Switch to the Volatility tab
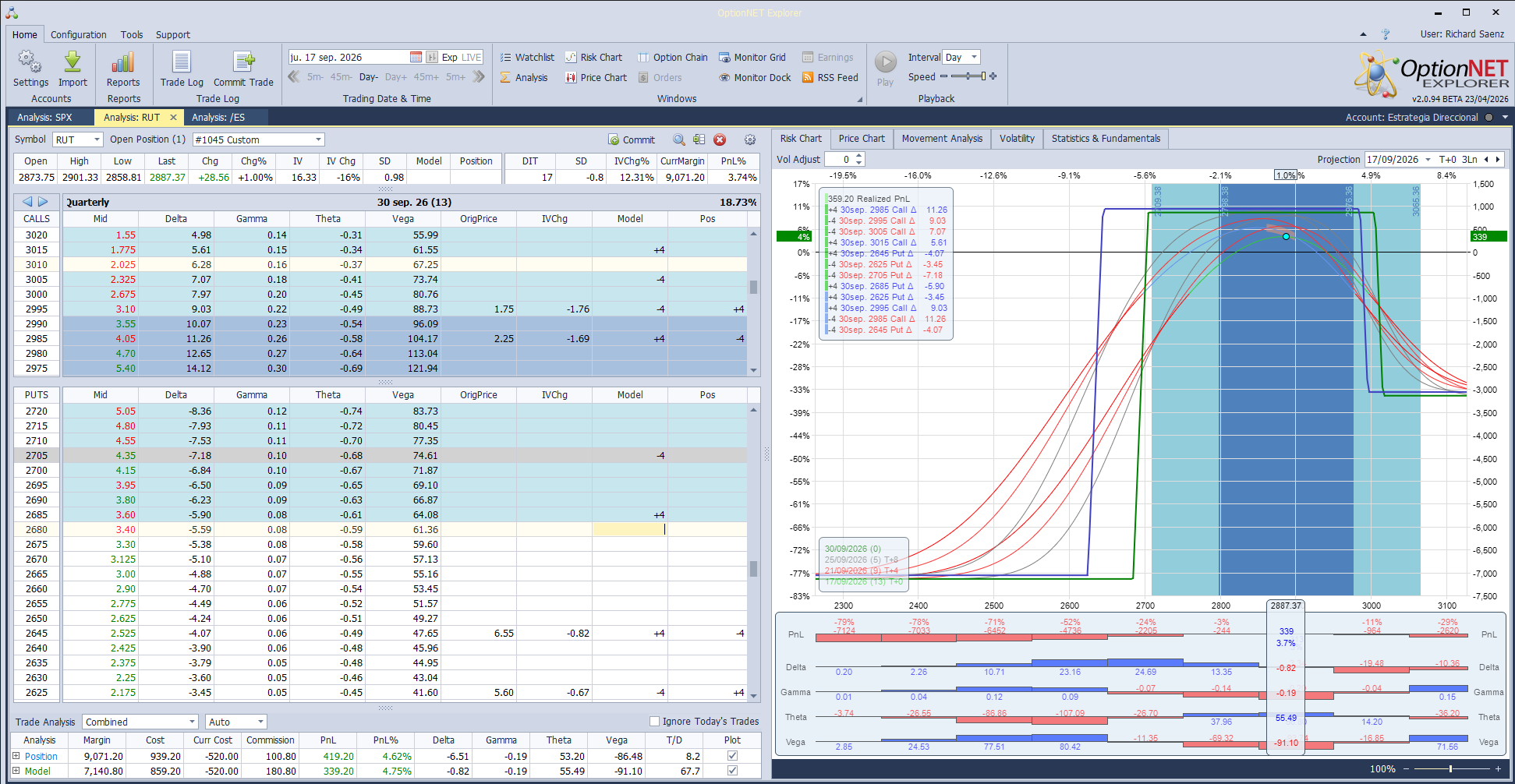The image size is (1515, 784). pyautogui.click(x=1017, y=139)
